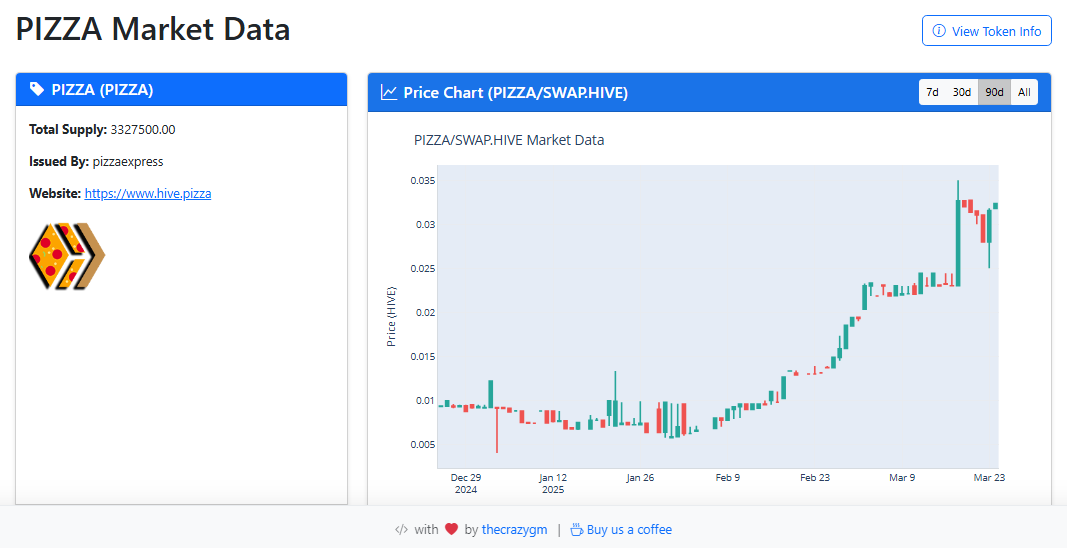This screenshot has height=548, width=1067.
Task: Click PIZZA/SWAP.HIVE Market Data chart title
Action: (x=509, y=140)
